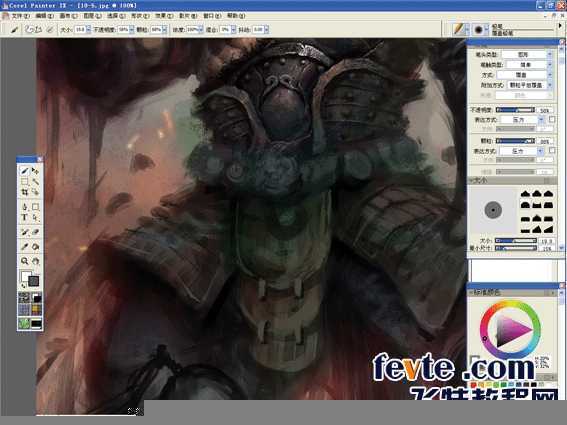
Task: Select the Pen tool in the toolbox
Action: pyautogui.click(x=24, y=207)
